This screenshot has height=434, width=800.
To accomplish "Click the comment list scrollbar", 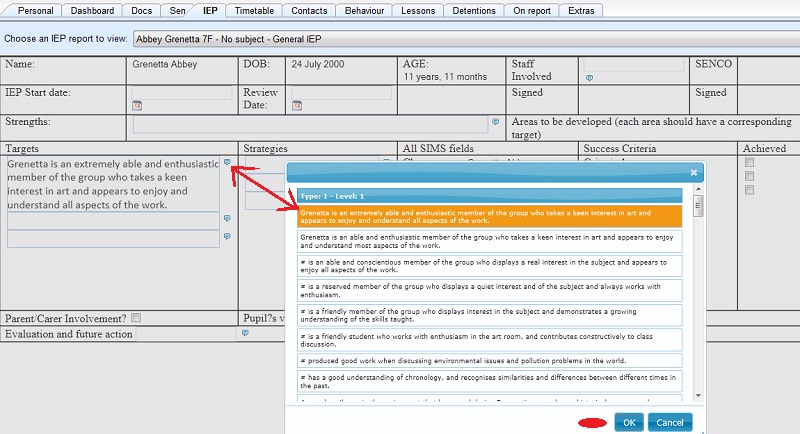I will coord(698,206).
